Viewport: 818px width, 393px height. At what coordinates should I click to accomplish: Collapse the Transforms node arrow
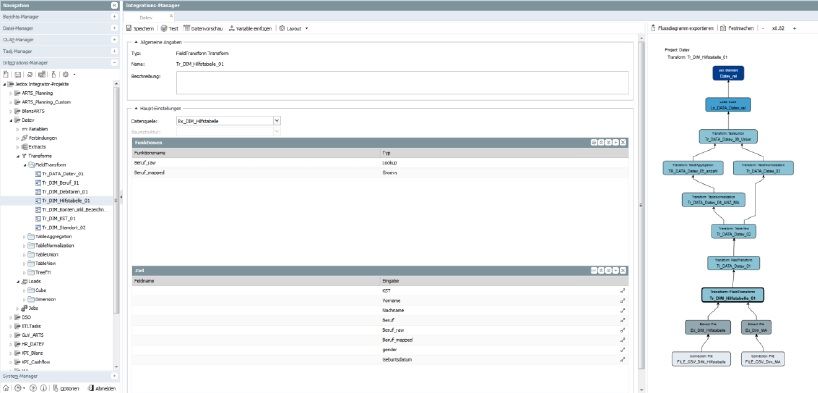point(18,156)
